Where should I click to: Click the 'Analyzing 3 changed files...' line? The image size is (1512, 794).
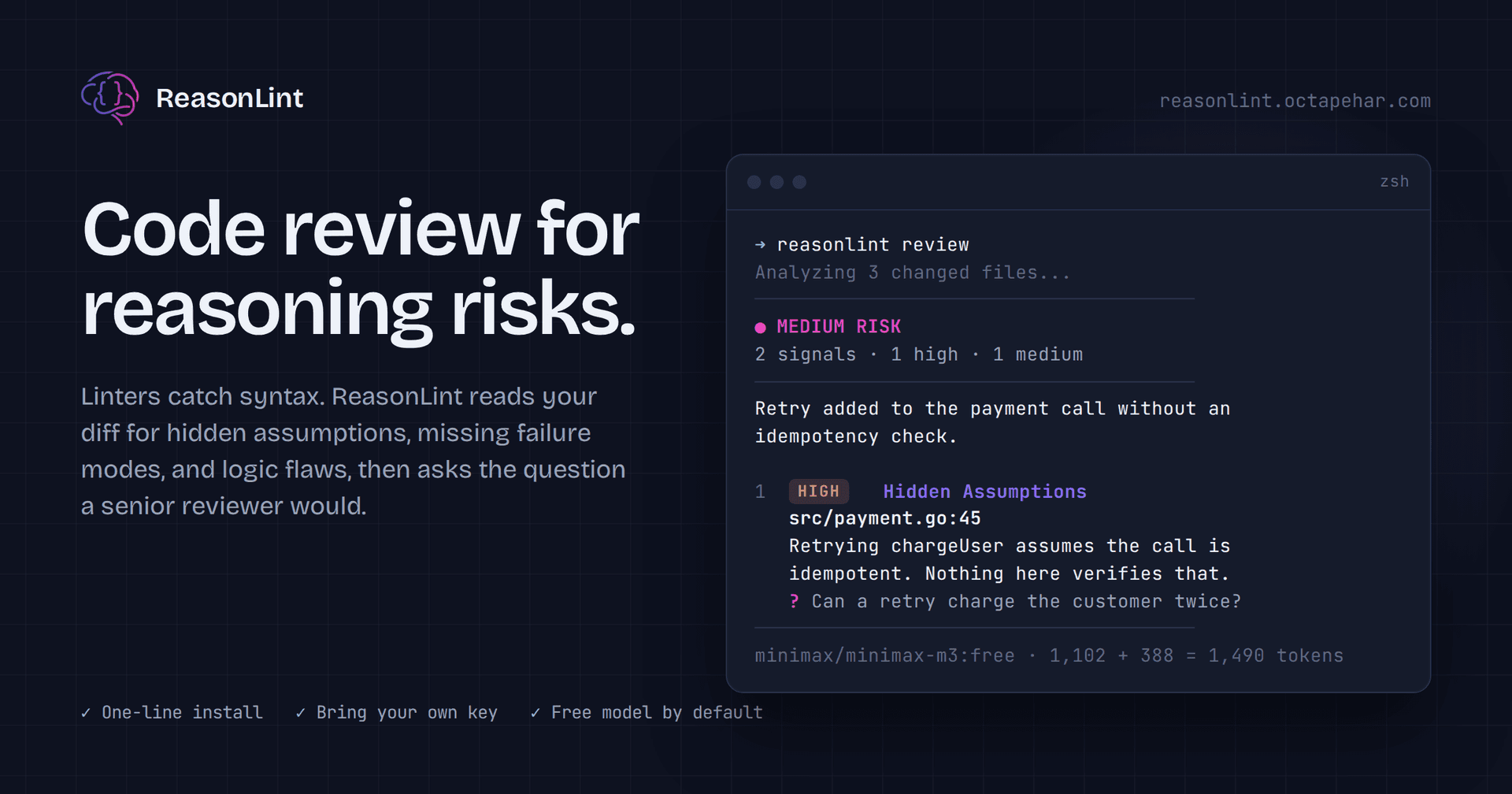coord(913,273)
